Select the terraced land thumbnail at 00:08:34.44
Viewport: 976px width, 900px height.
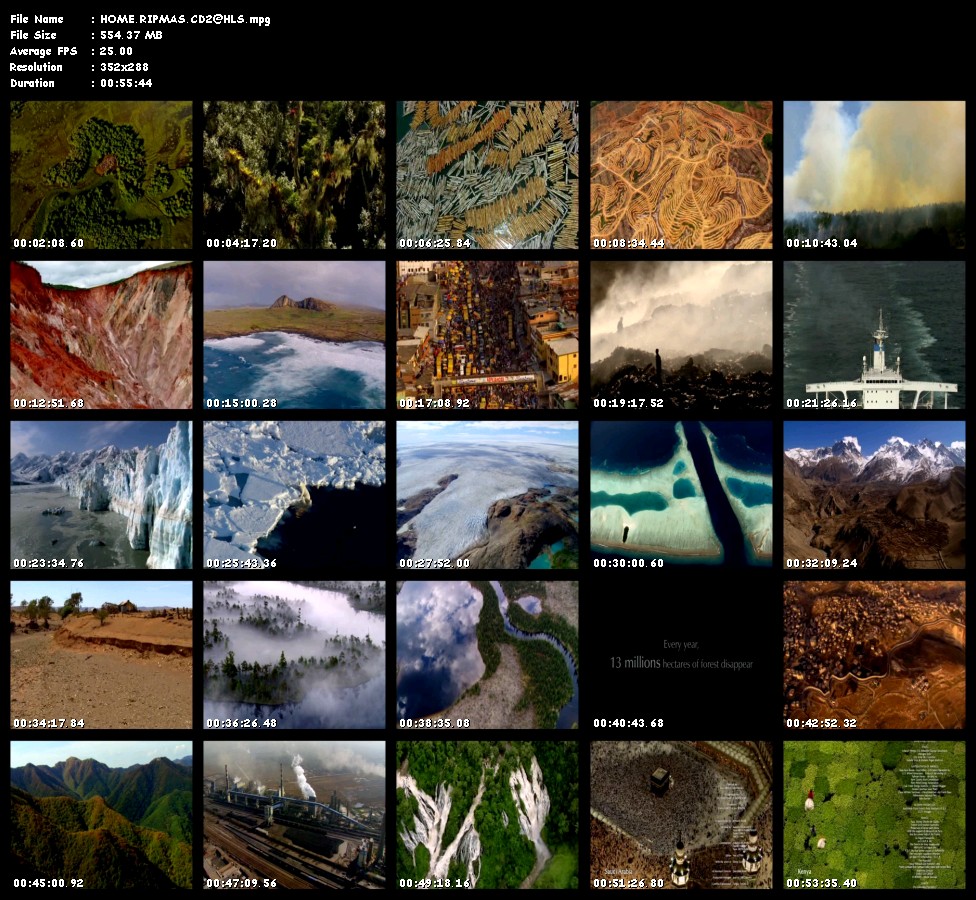pos(682,175)
